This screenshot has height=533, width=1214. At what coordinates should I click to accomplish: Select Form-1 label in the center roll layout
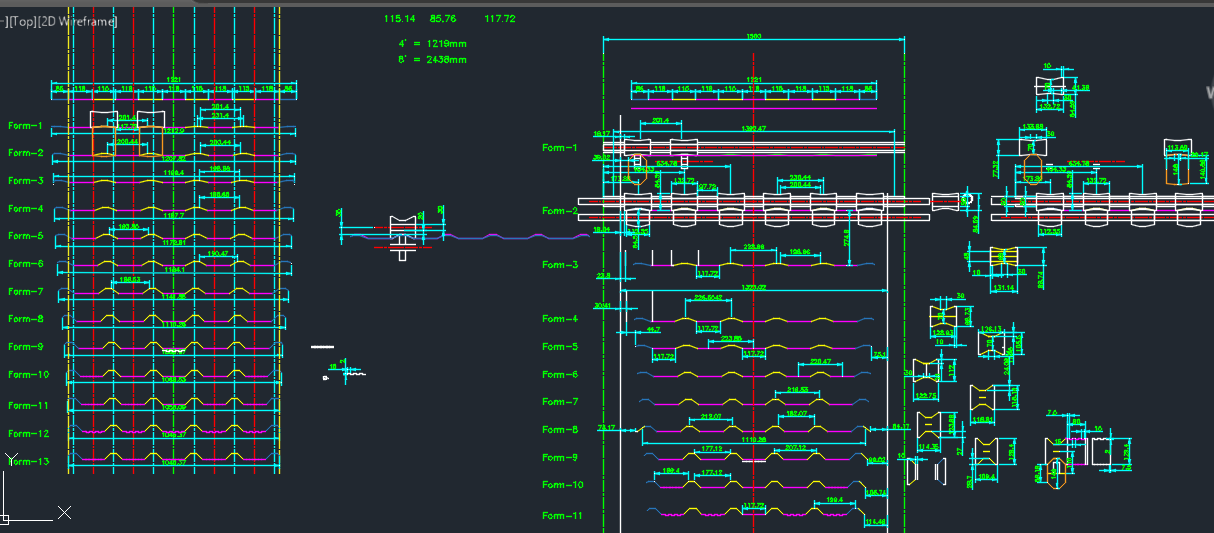coord(560,148)
